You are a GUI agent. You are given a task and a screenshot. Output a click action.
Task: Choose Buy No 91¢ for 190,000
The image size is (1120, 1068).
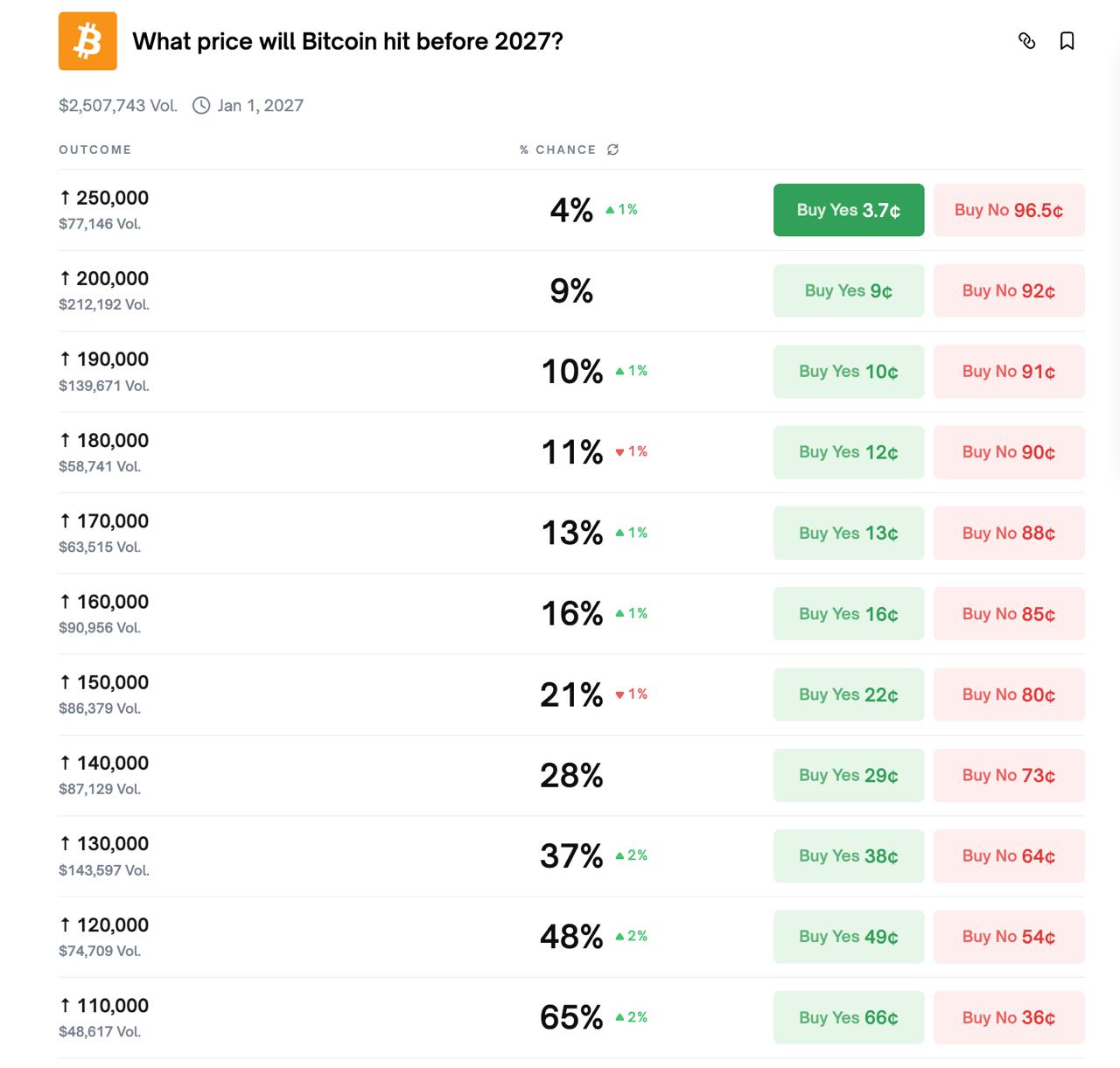tap(1008, 372)
